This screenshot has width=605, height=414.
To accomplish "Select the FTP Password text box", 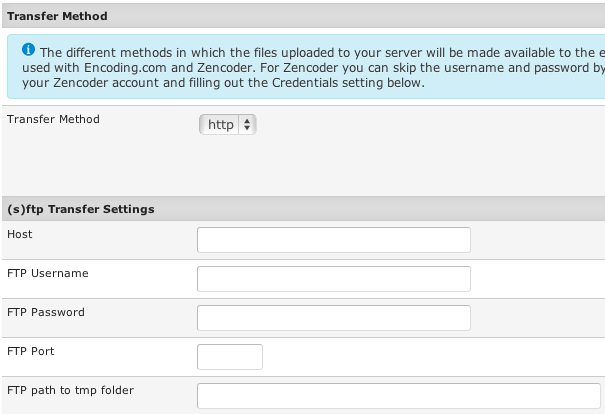I will [x=333, y=318].
